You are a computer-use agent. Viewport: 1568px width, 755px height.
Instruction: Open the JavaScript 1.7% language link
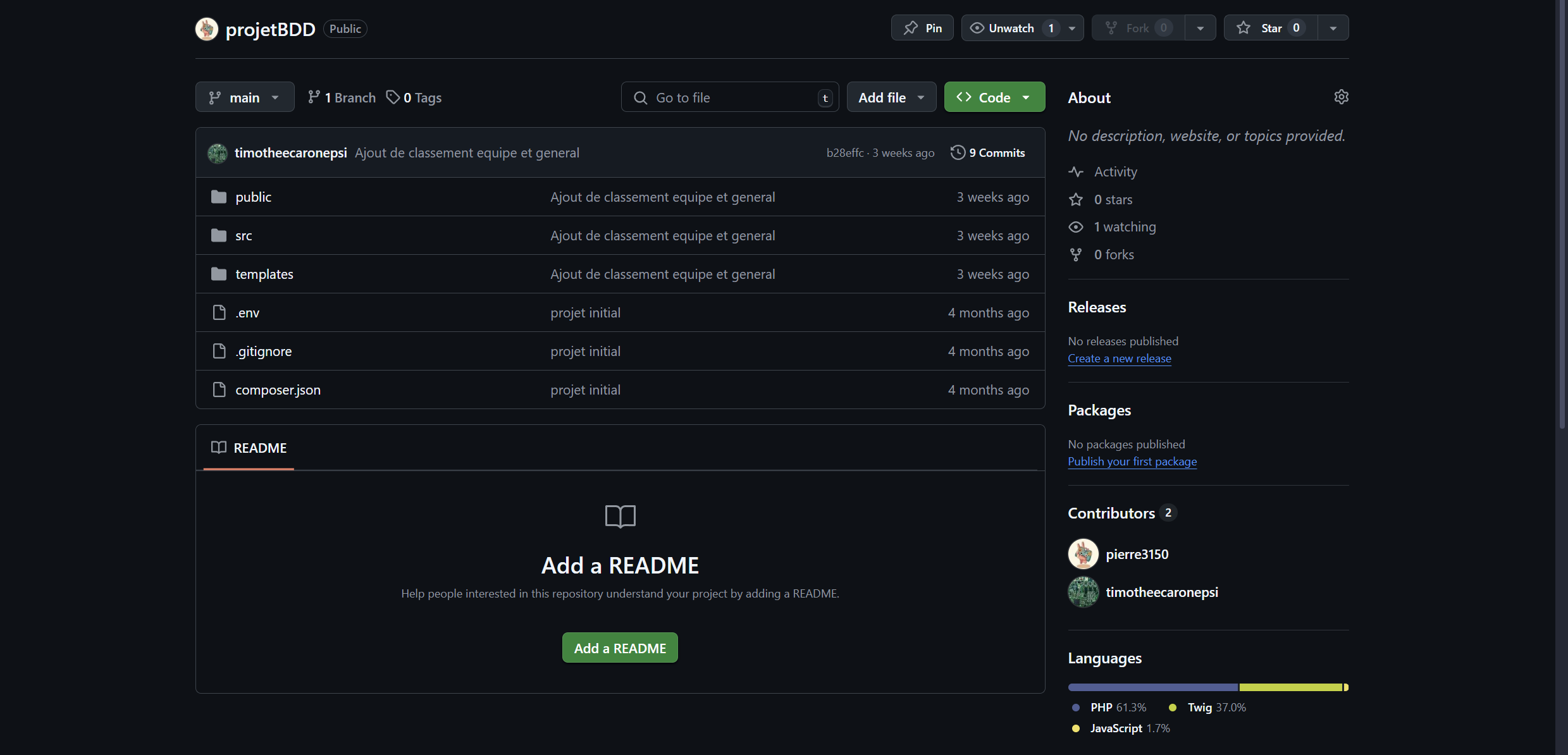coord(1121,728)
